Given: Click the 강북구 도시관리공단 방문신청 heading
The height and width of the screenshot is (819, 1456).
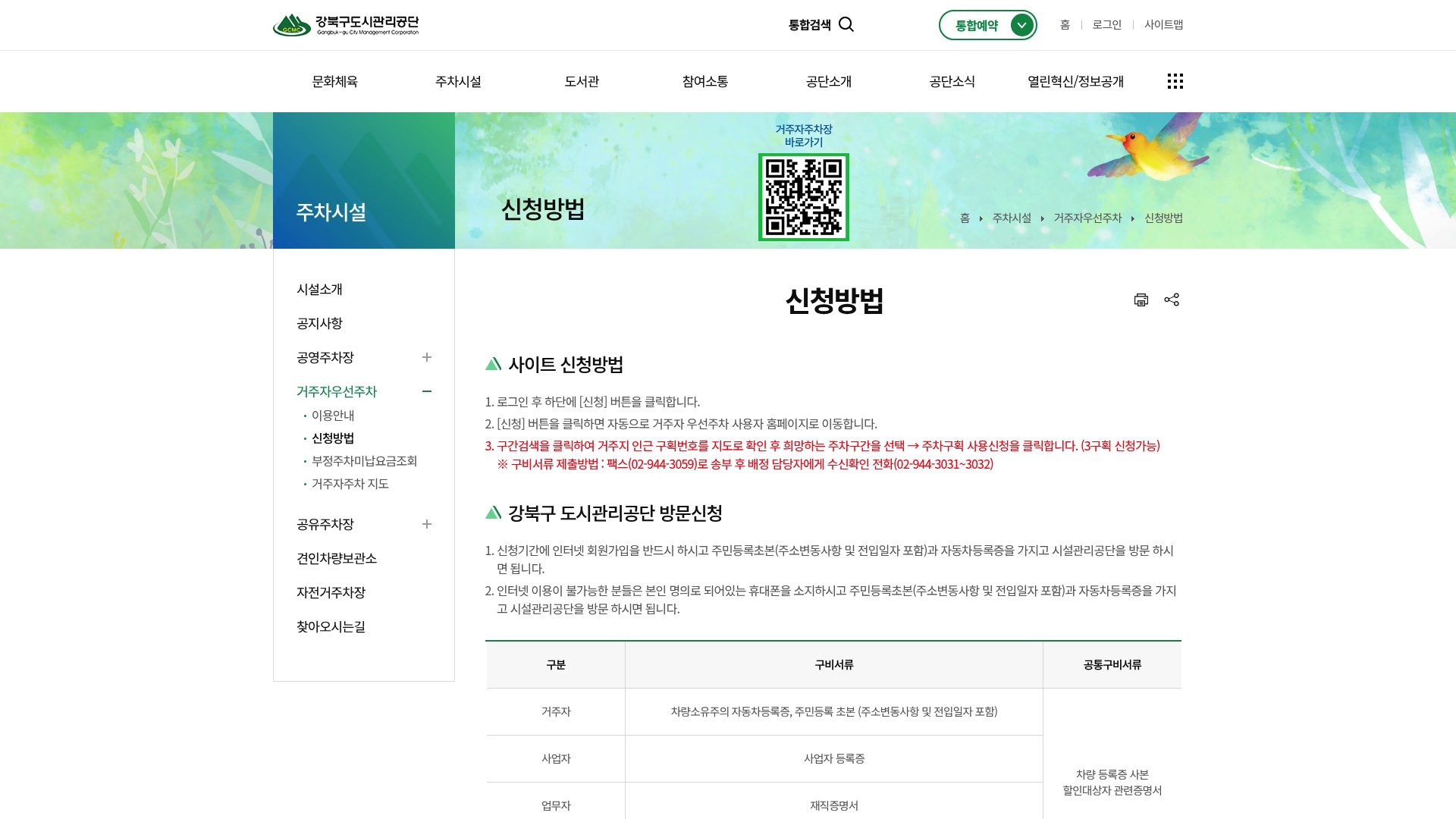Looking at the screenshot, I should click(x=615, y=513).
